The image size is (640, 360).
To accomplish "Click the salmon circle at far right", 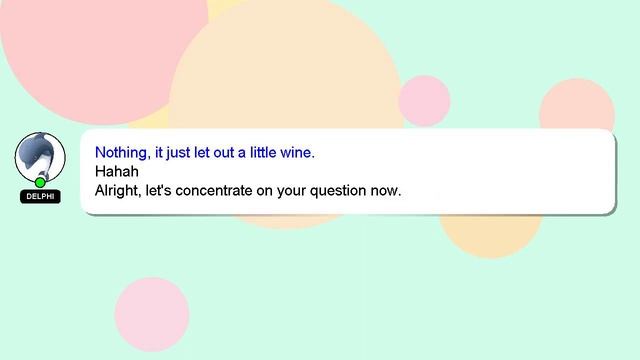I will (577, 106).
